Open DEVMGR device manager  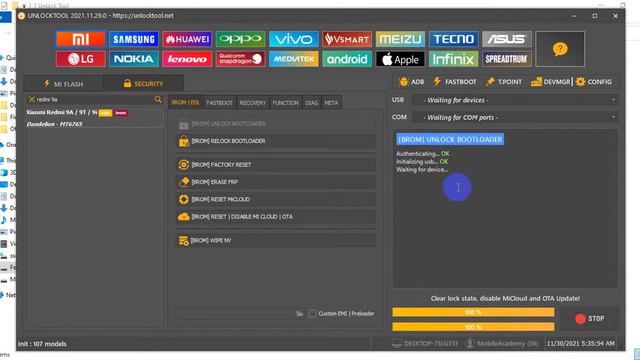551,82
